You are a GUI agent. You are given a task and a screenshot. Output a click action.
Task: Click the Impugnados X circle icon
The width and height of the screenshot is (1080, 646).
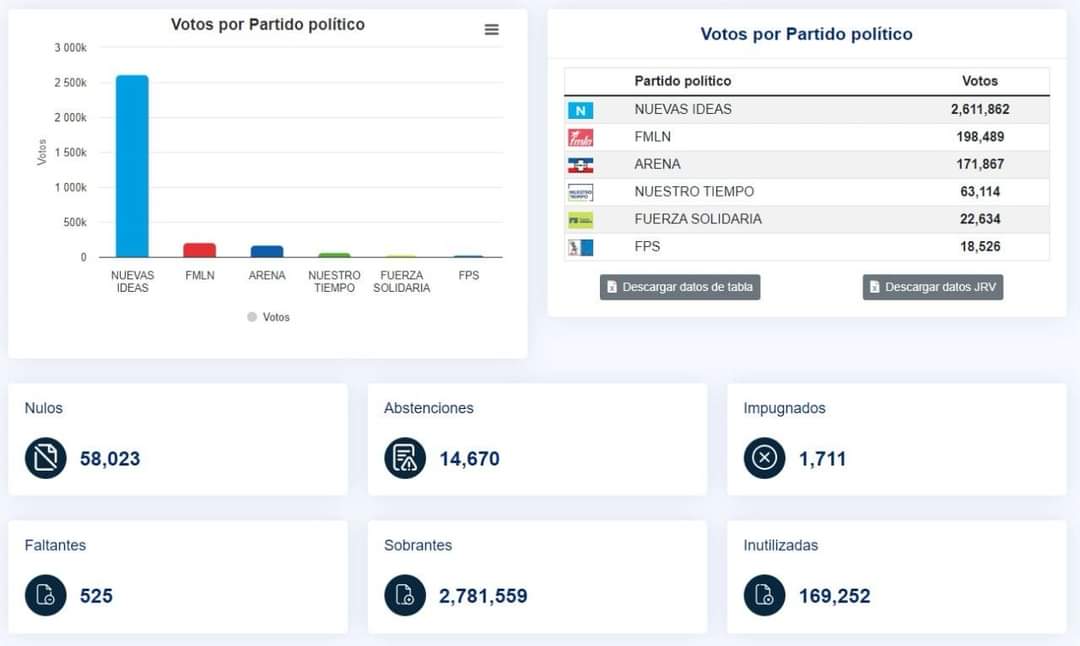764,459
